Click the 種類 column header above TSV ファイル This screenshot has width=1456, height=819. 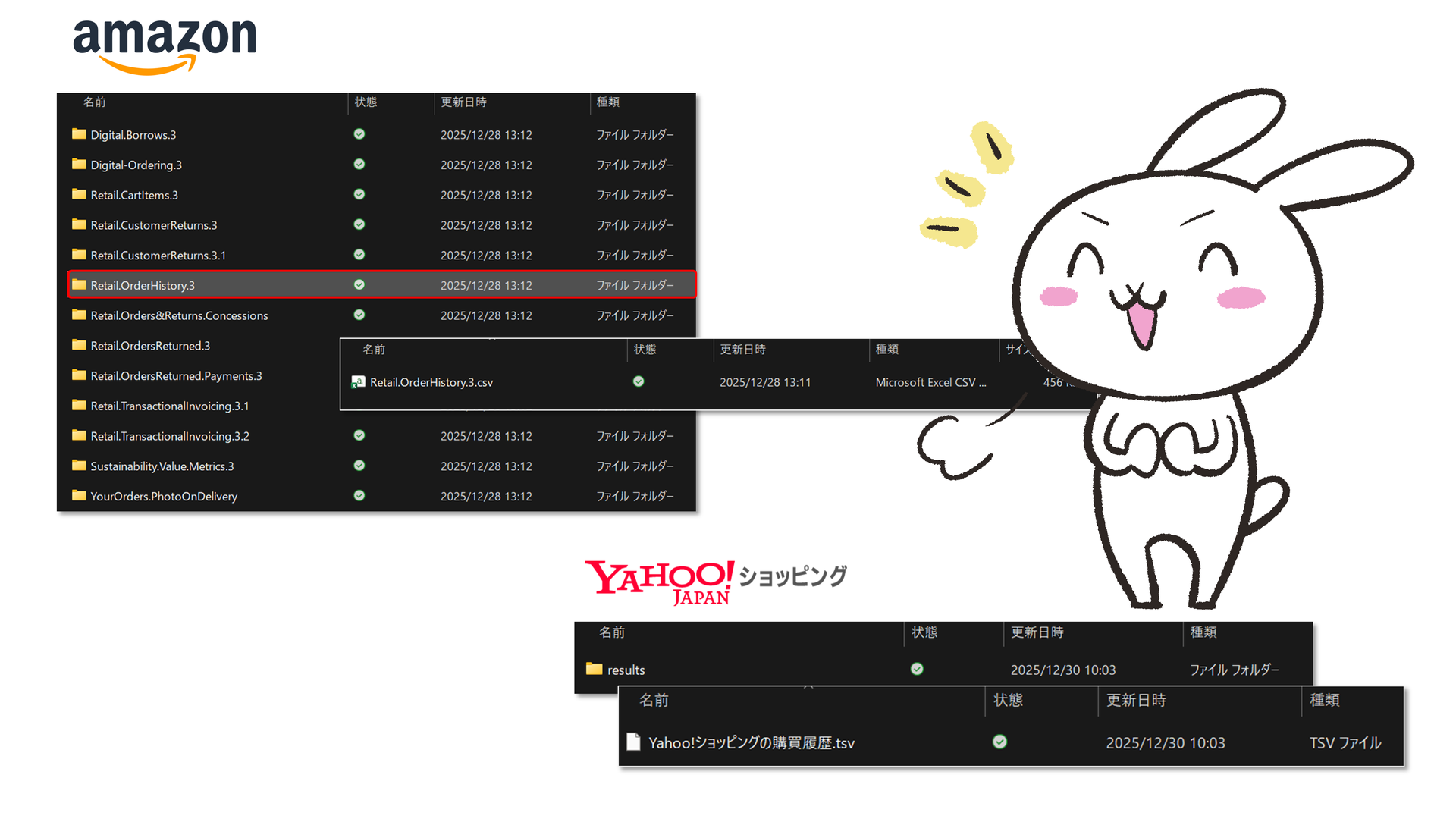[x=1324, y=700]
